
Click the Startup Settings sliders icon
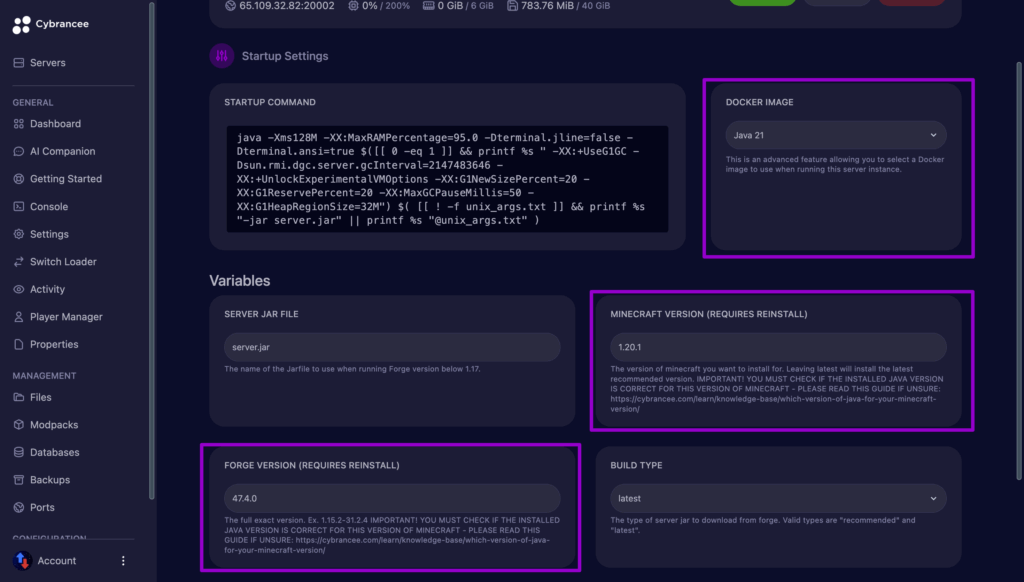(221, 56)
